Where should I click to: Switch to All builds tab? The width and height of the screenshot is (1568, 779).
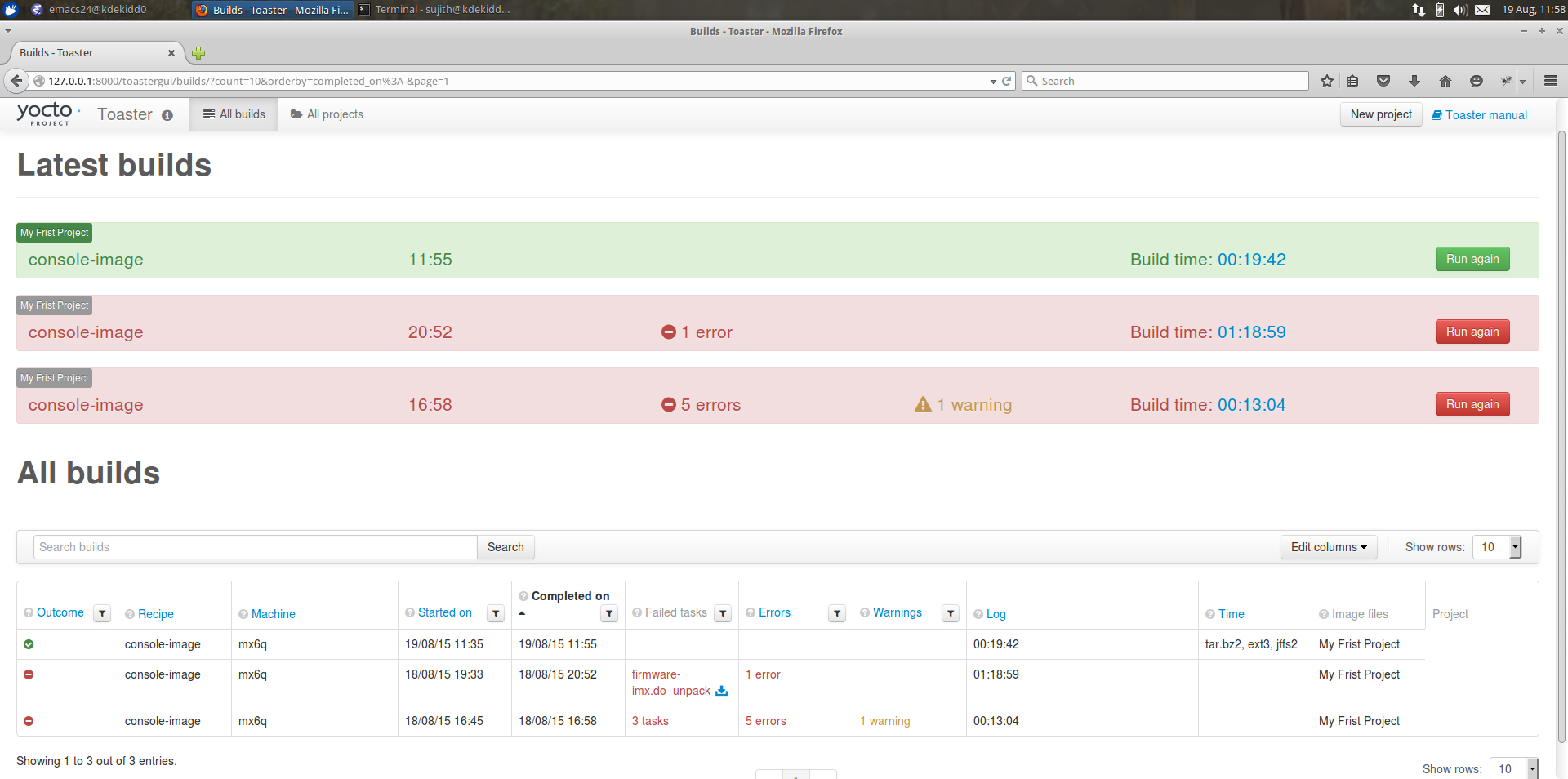234,114
